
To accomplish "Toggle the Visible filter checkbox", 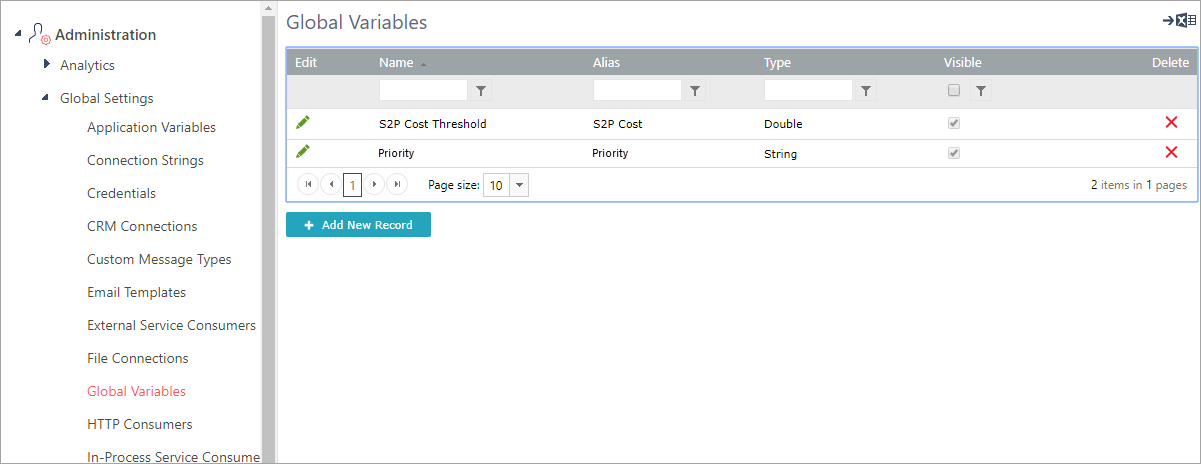I will pyautogui.click(x=954, y=90).
